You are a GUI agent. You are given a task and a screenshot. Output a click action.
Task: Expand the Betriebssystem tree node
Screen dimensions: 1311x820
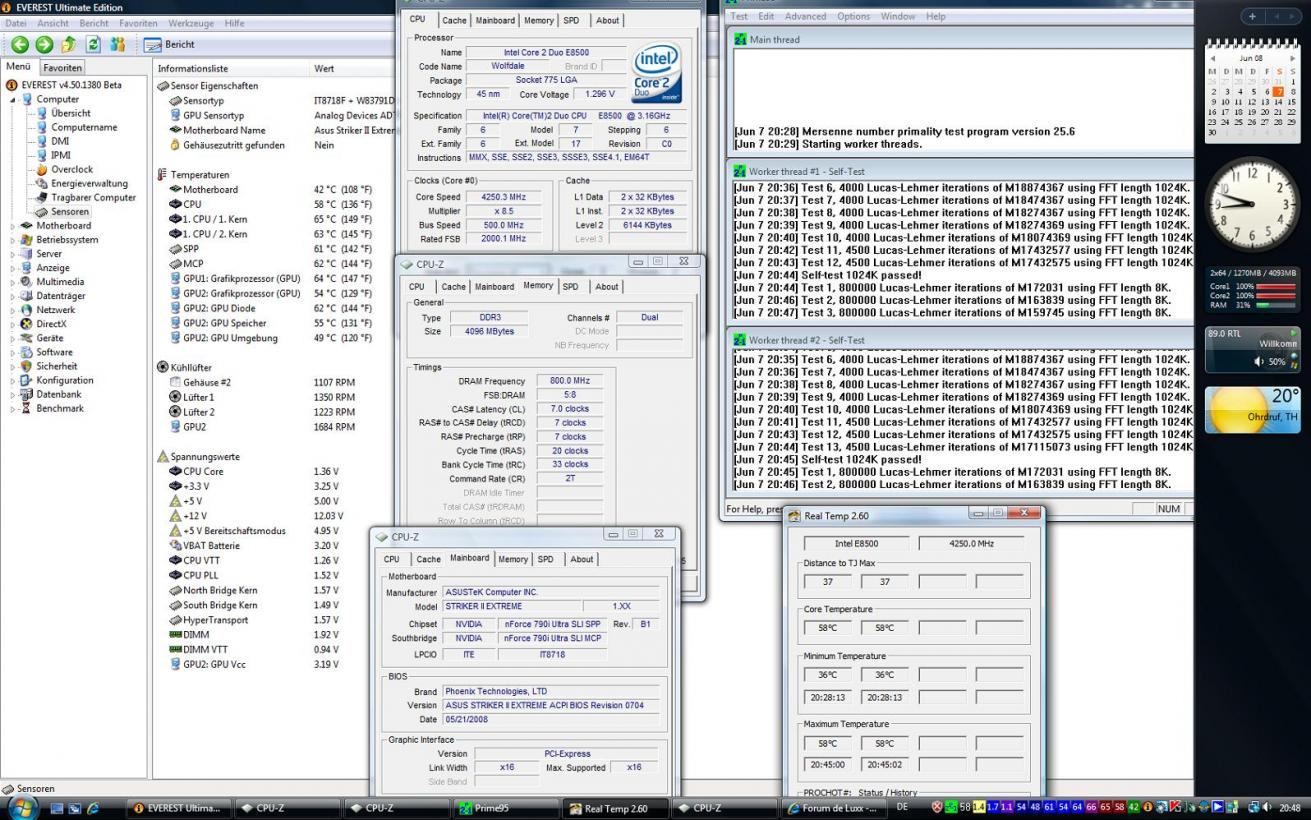click(x=13, y=240)
